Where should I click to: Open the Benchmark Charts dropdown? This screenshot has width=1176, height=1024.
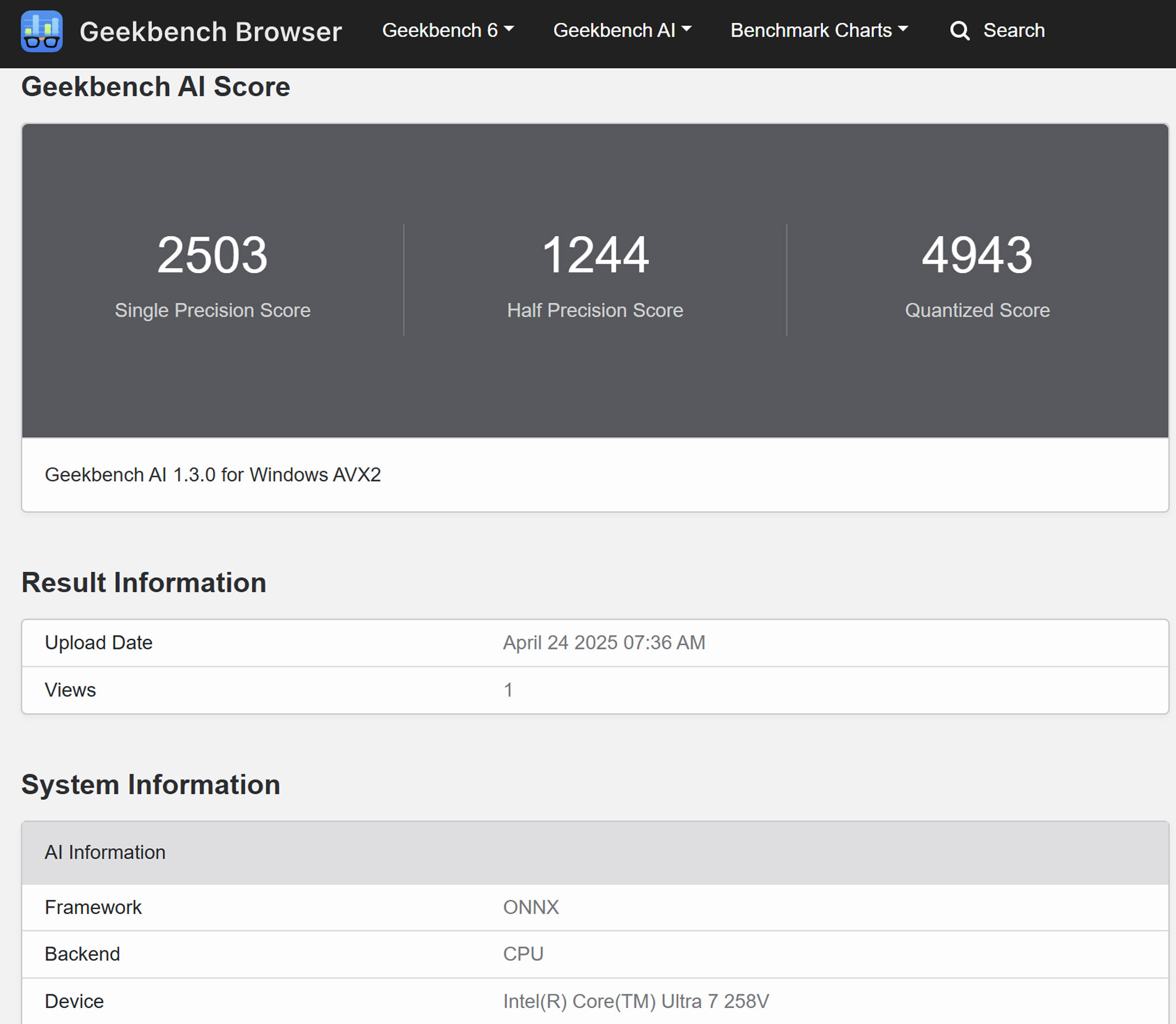(819, 30)
